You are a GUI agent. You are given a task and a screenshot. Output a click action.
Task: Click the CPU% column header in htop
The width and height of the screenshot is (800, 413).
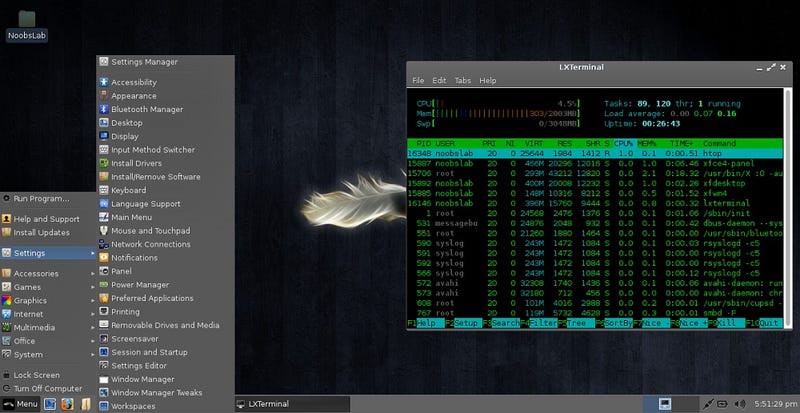pos(623,143)
